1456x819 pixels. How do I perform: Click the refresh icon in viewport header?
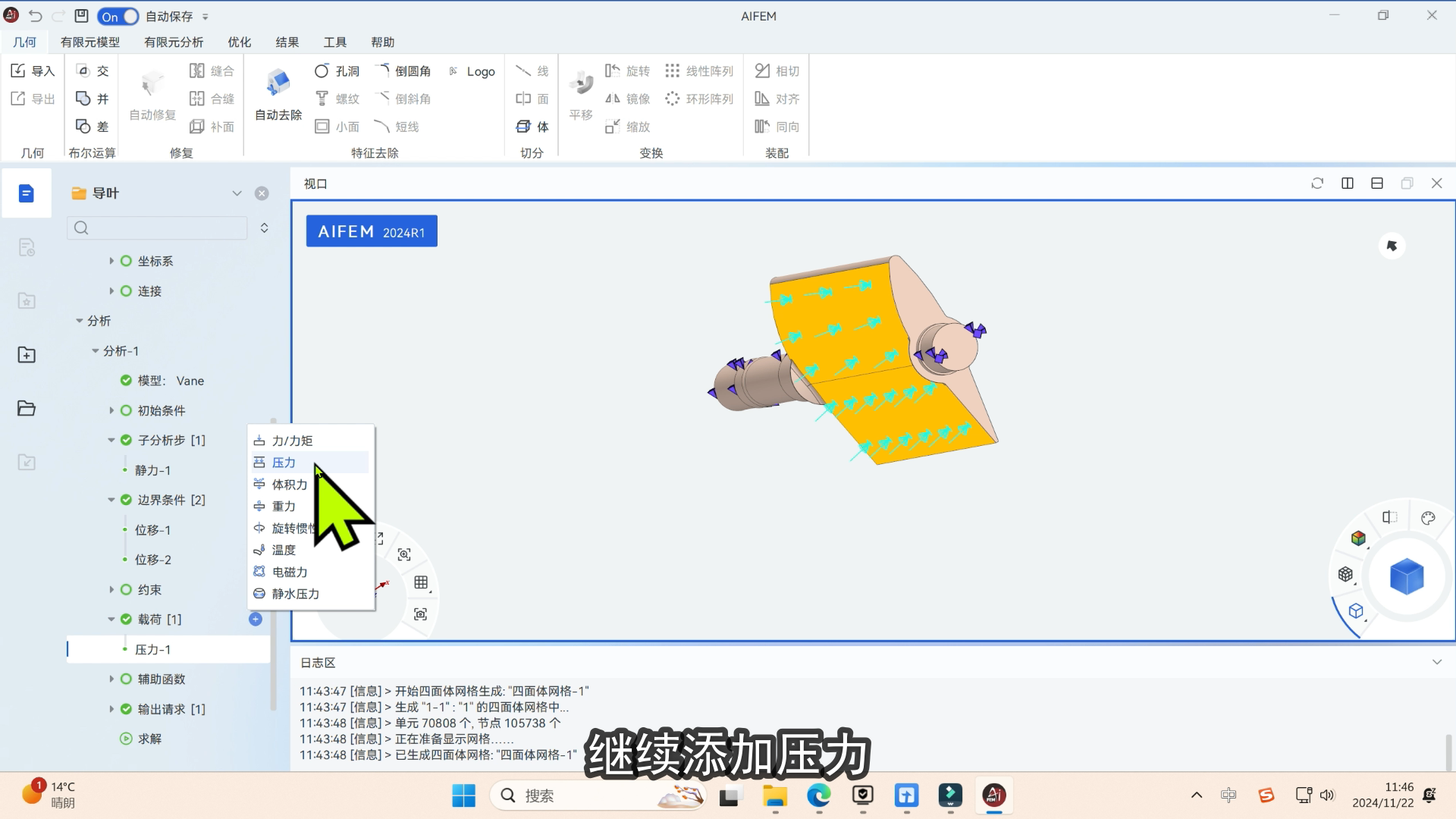[1317, 184]
